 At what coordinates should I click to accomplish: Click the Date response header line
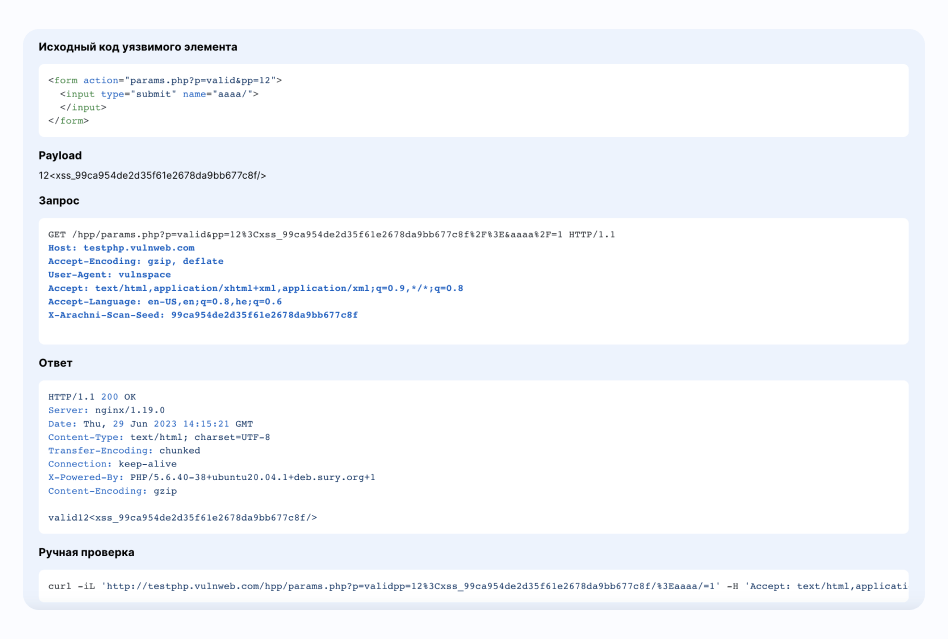tap(150, 424)
